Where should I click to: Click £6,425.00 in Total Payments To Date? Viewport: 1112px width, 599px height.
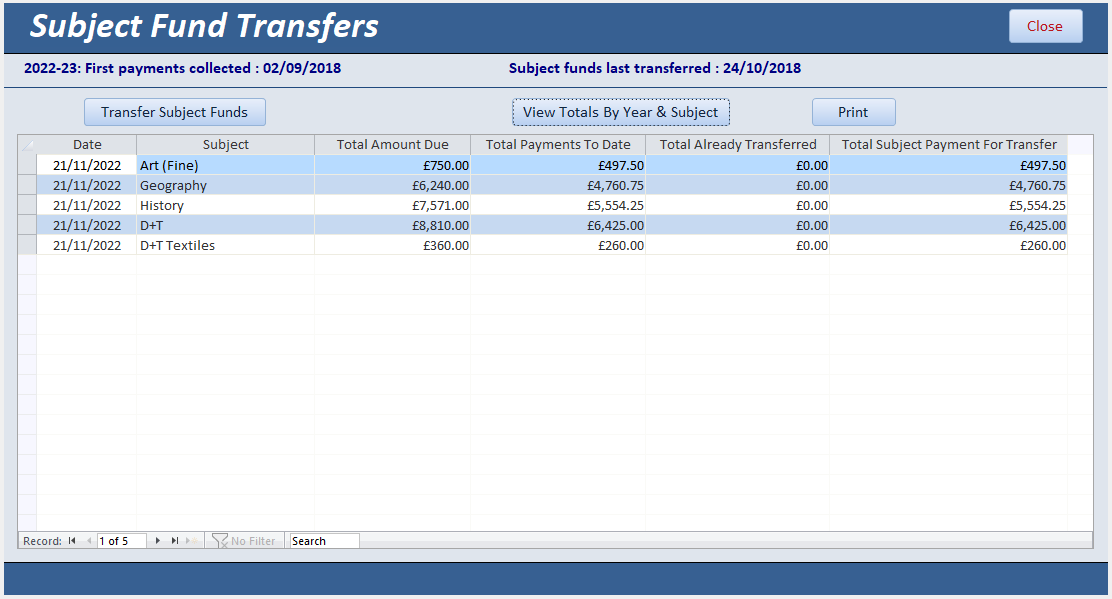[558, 225]
